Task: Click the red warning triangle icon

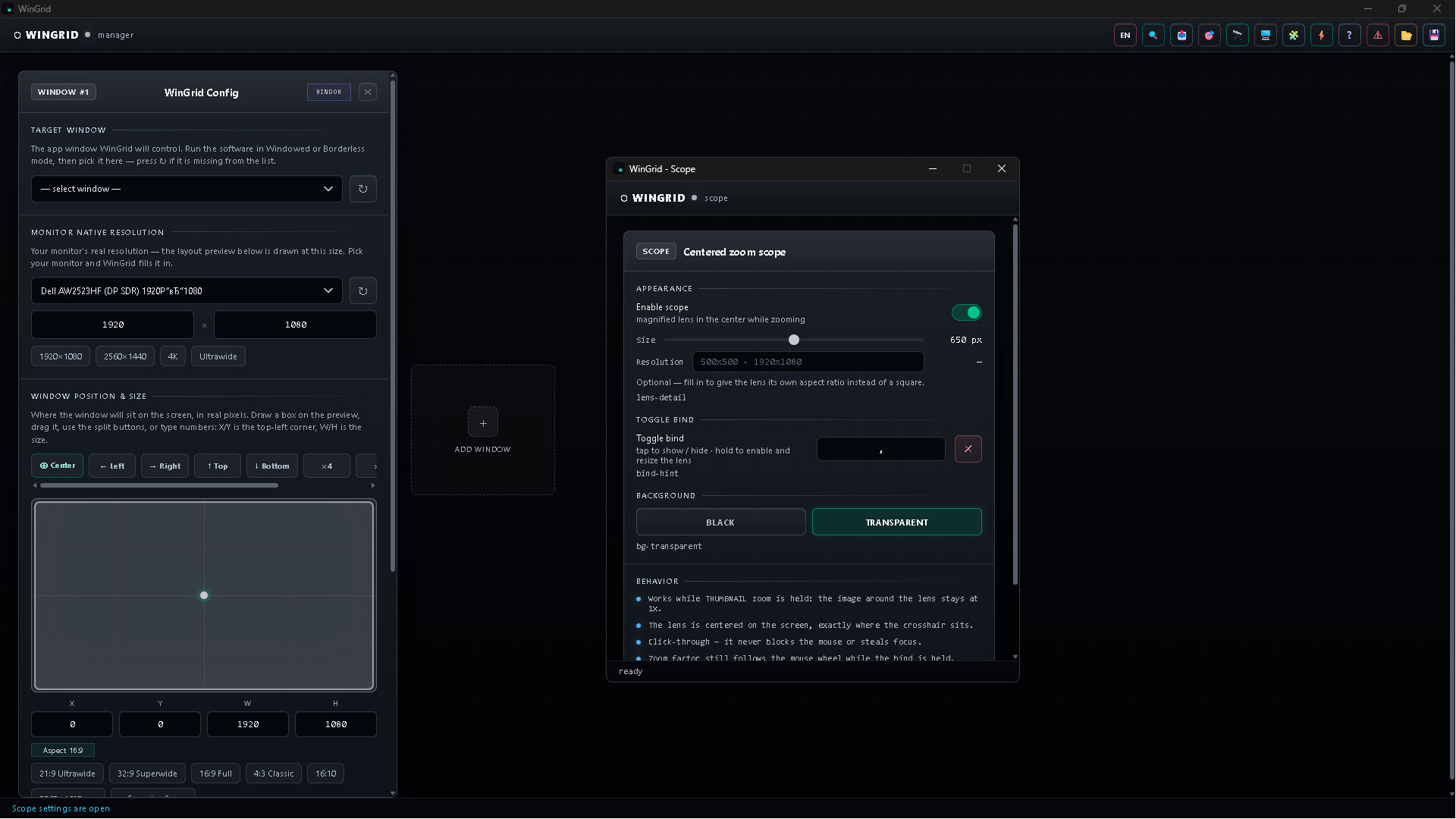Action: [1378, 35]
